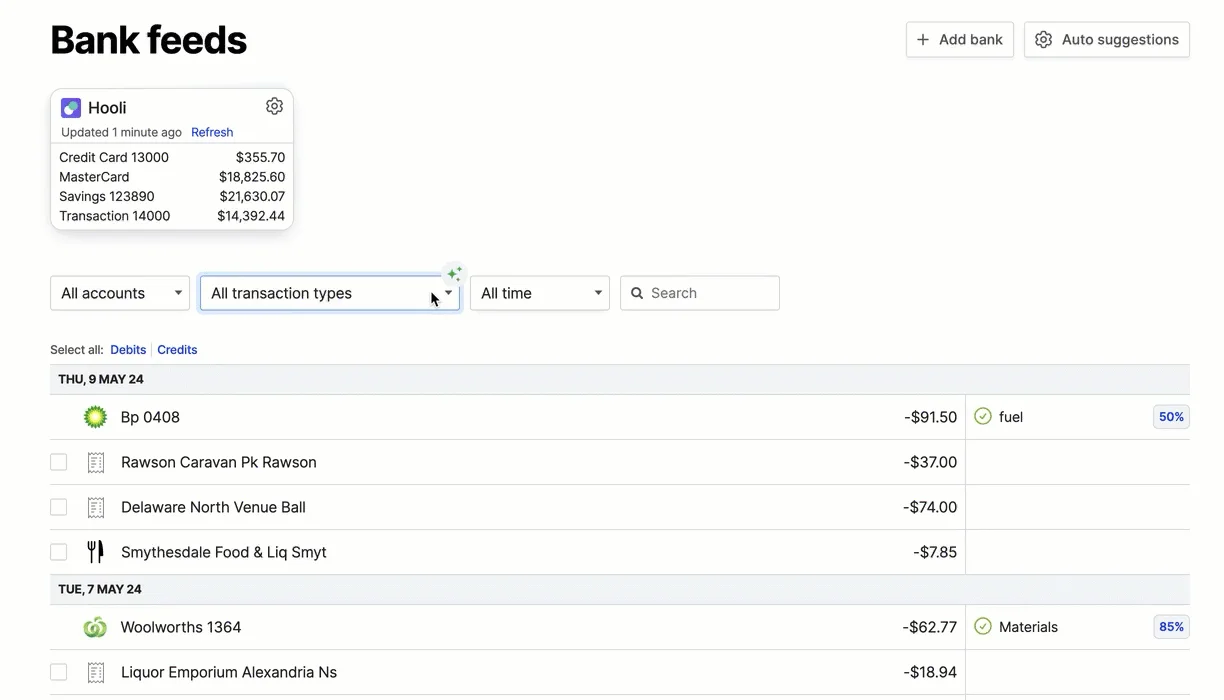This screenshot has height=700, width=1224.
Task: Click Woolworths 1364 transaction name
Action: [x=181, y=627]
